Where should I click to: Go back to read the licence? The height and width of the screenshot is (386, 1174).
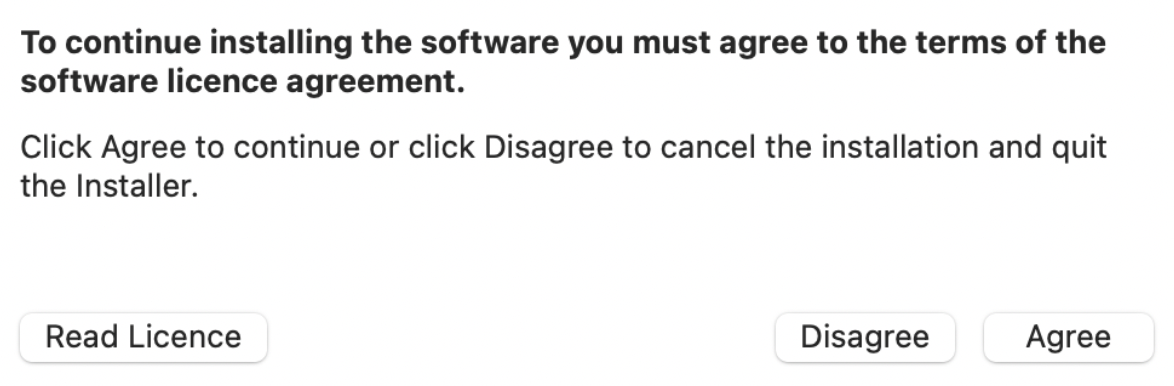[x=143, y=337]
